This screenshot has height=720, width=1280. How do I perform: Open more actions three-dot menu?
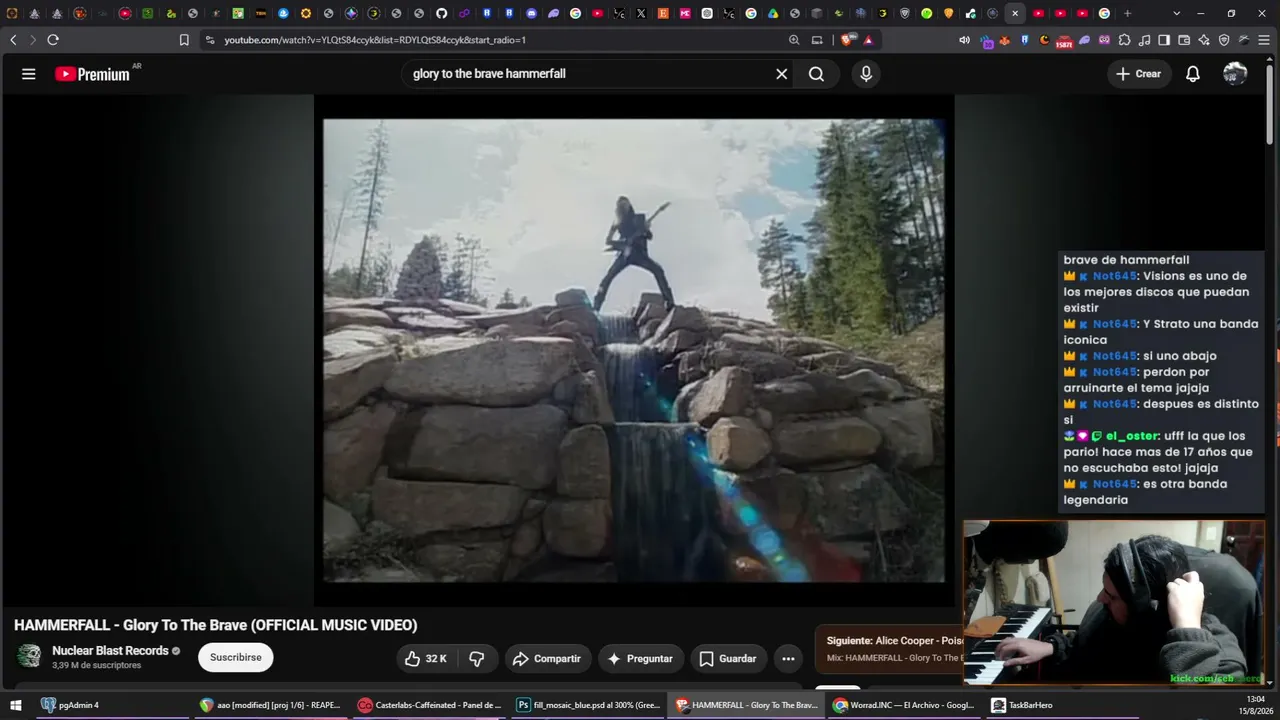pos(788,659)
